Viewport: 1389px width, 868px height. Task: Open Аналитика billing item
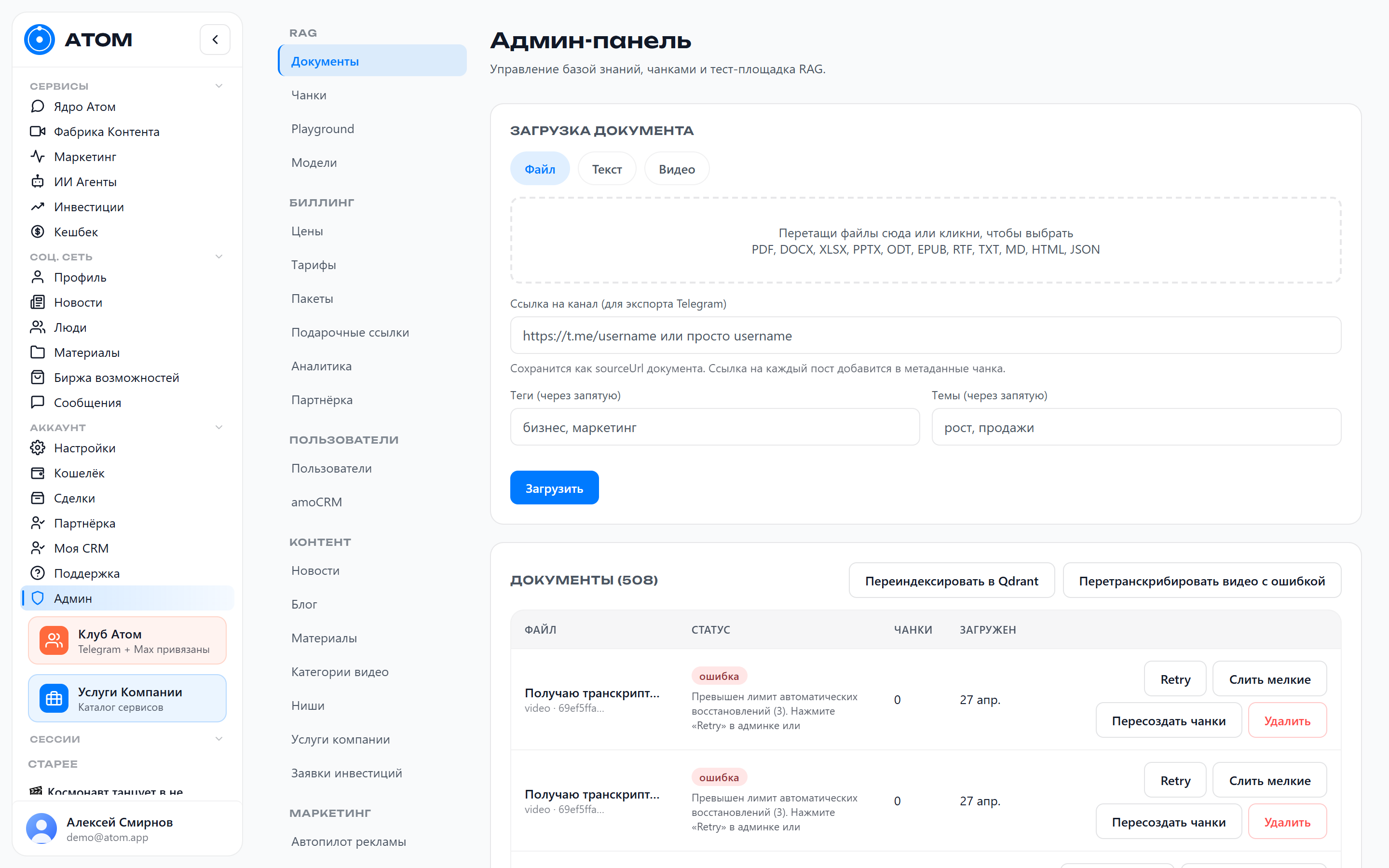372,366
